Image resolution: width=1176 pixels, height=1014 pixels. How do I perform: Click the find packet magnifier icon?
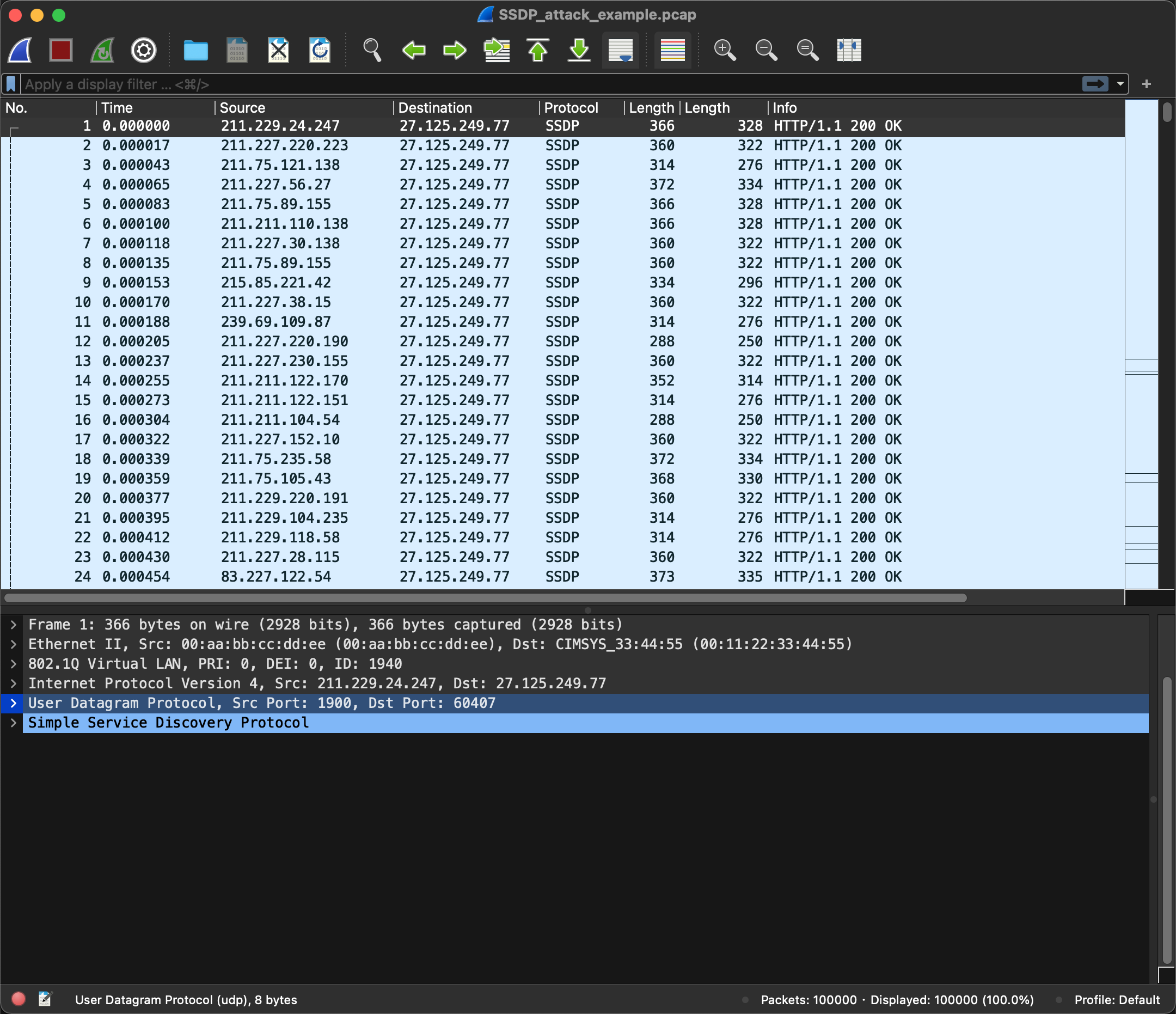[x=372, y=50]
